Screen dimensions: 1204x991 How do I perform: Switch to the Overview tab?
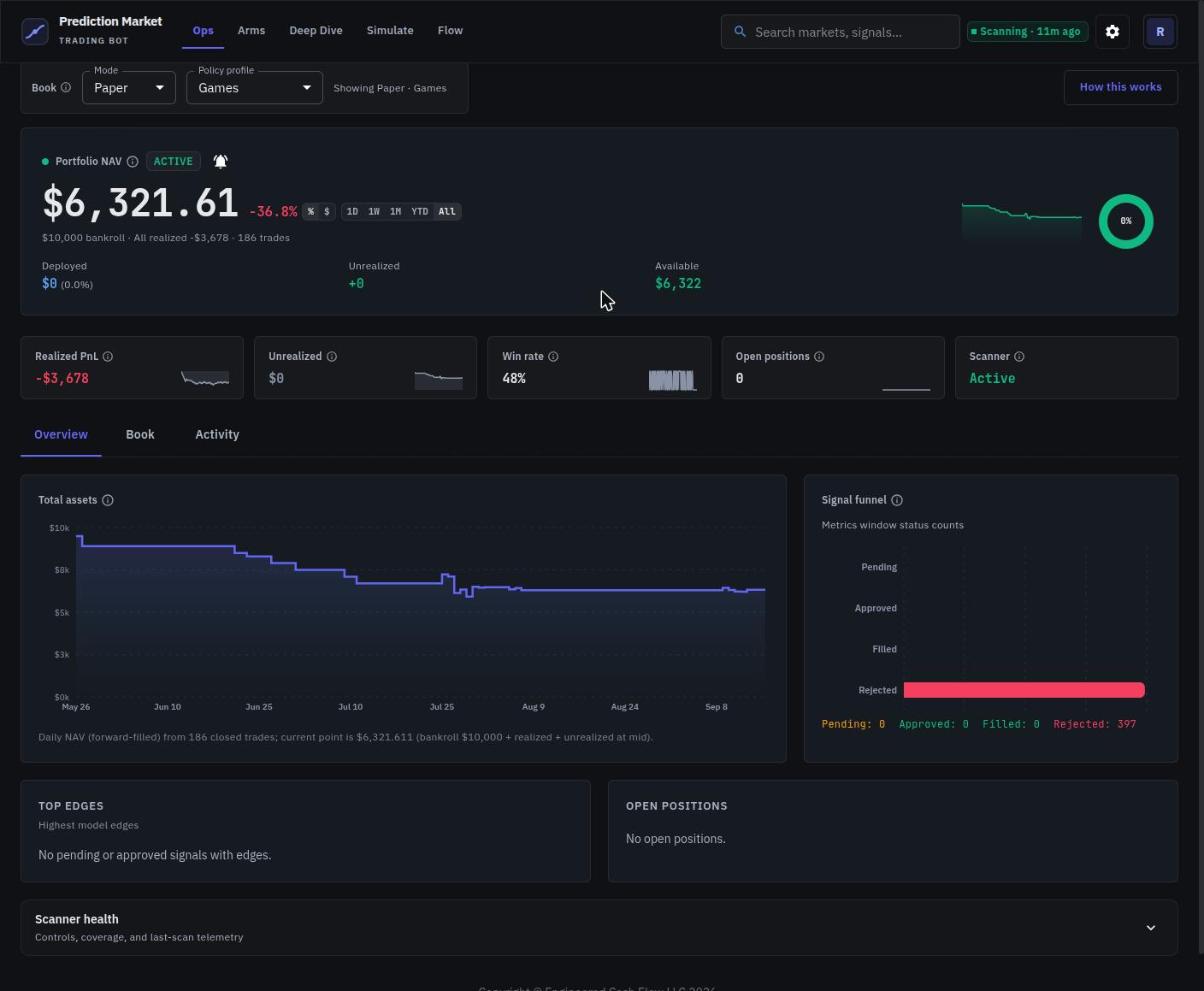[61, 434]
